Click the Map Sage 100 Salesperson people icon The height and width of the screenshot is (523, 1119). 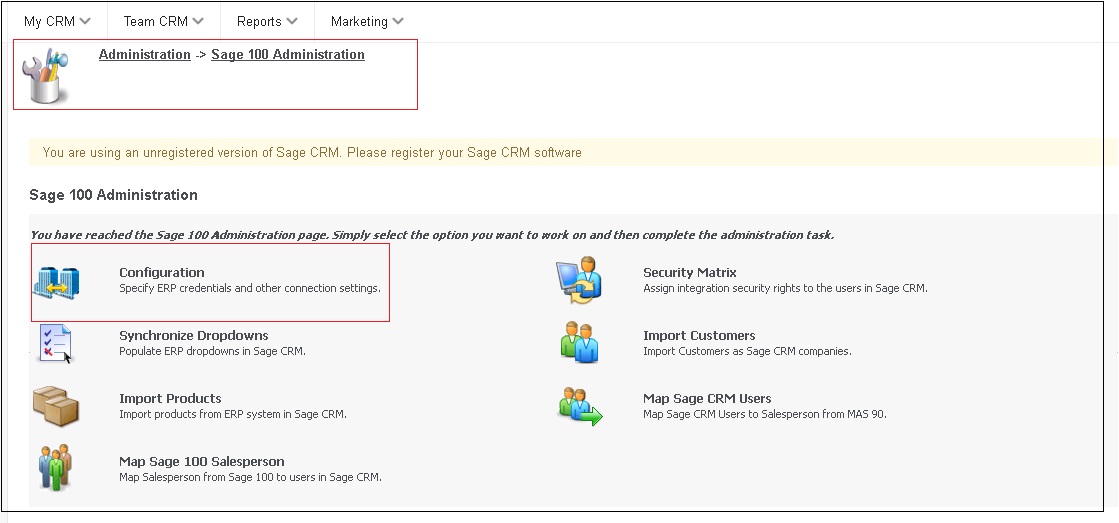tap(55, 467)
